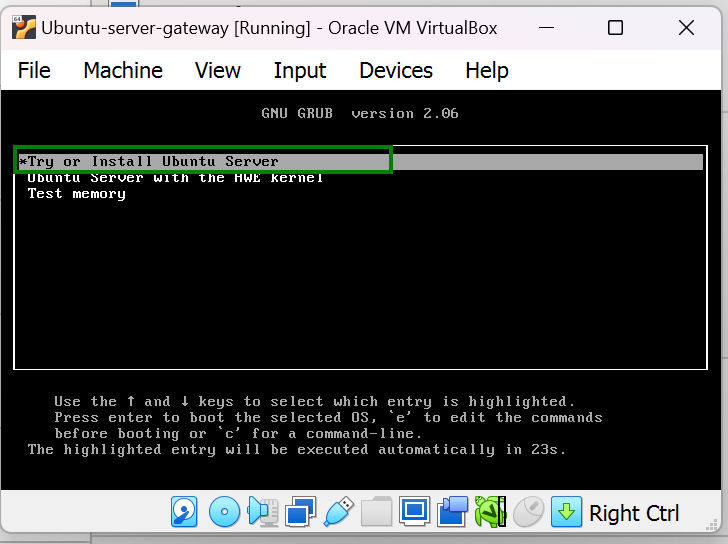Open the File menu
Screen dimensions: 728x544
point(34,71)
